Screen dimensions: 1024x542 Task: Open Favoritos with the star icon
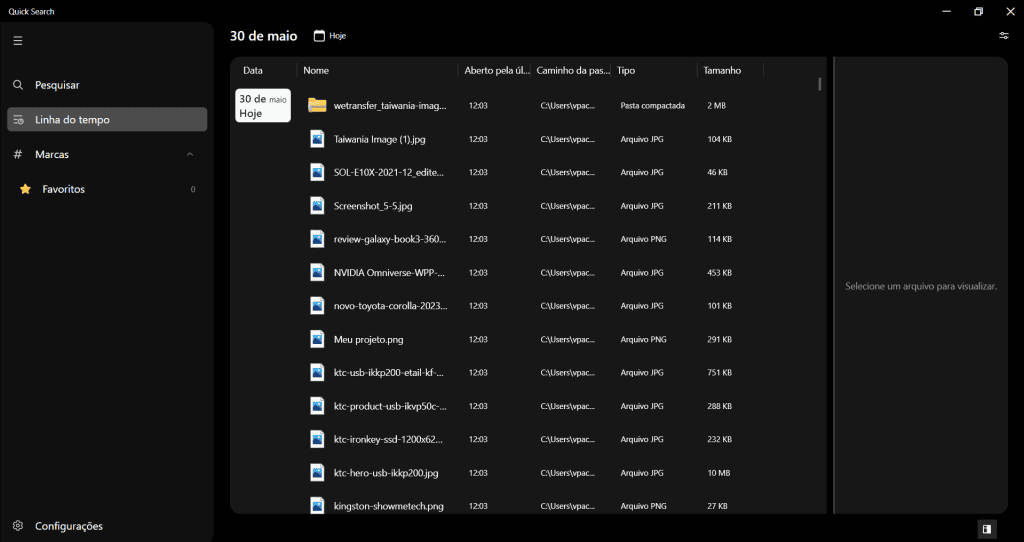[63, 189]
